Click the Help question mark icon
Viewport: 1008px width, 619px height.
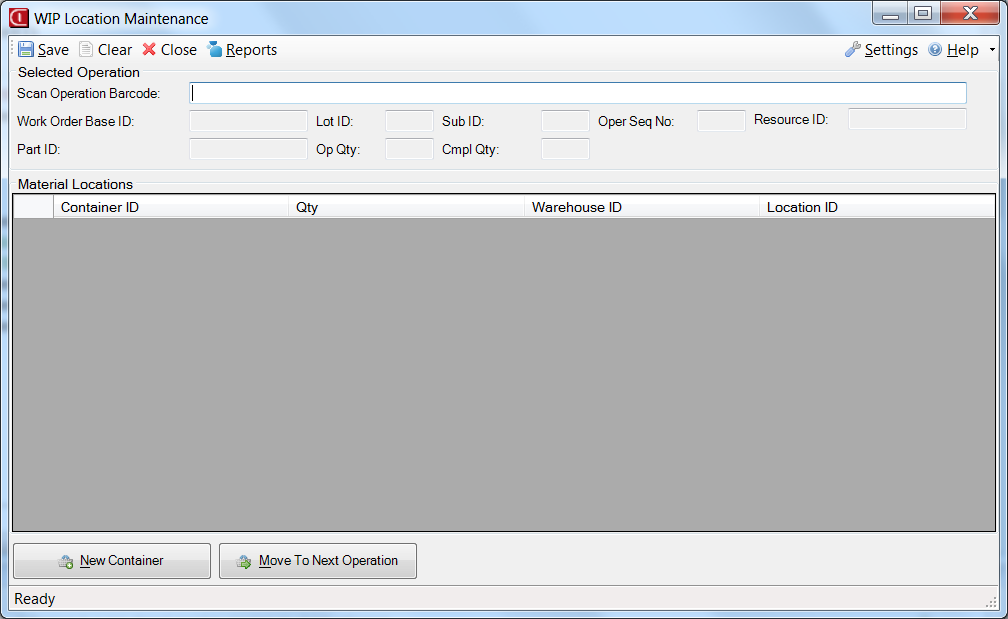935,50
